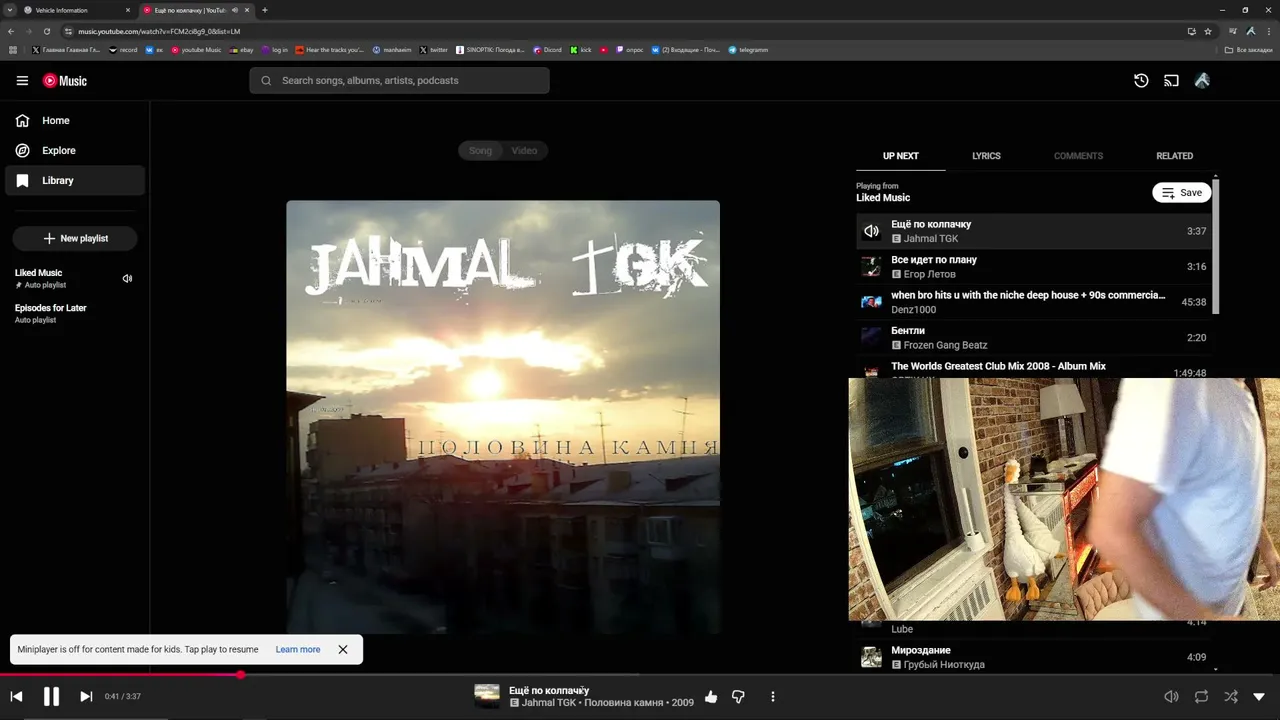Open the apps grid in bookmarks bar
Screen dimensions: 1280x720
pyautogui.click(x=12, y=50)
